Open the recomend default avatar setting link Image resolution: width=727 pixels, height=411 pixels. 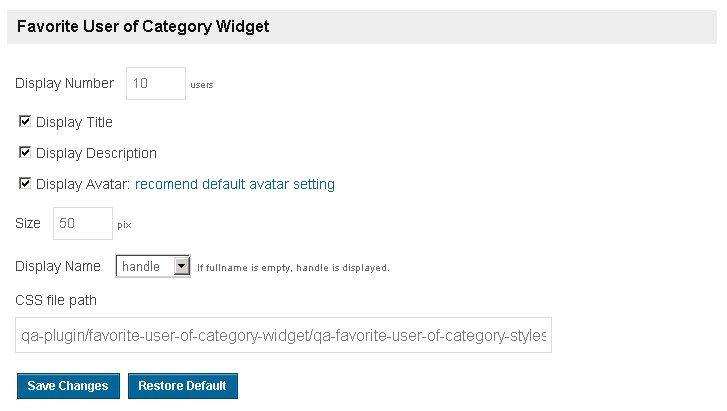coord(235,184)
